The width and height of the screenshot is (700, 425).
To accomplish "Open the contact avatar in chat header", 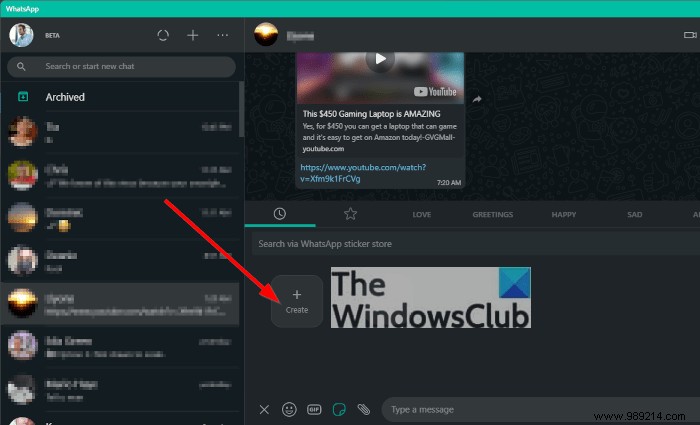I will point(266,34).
